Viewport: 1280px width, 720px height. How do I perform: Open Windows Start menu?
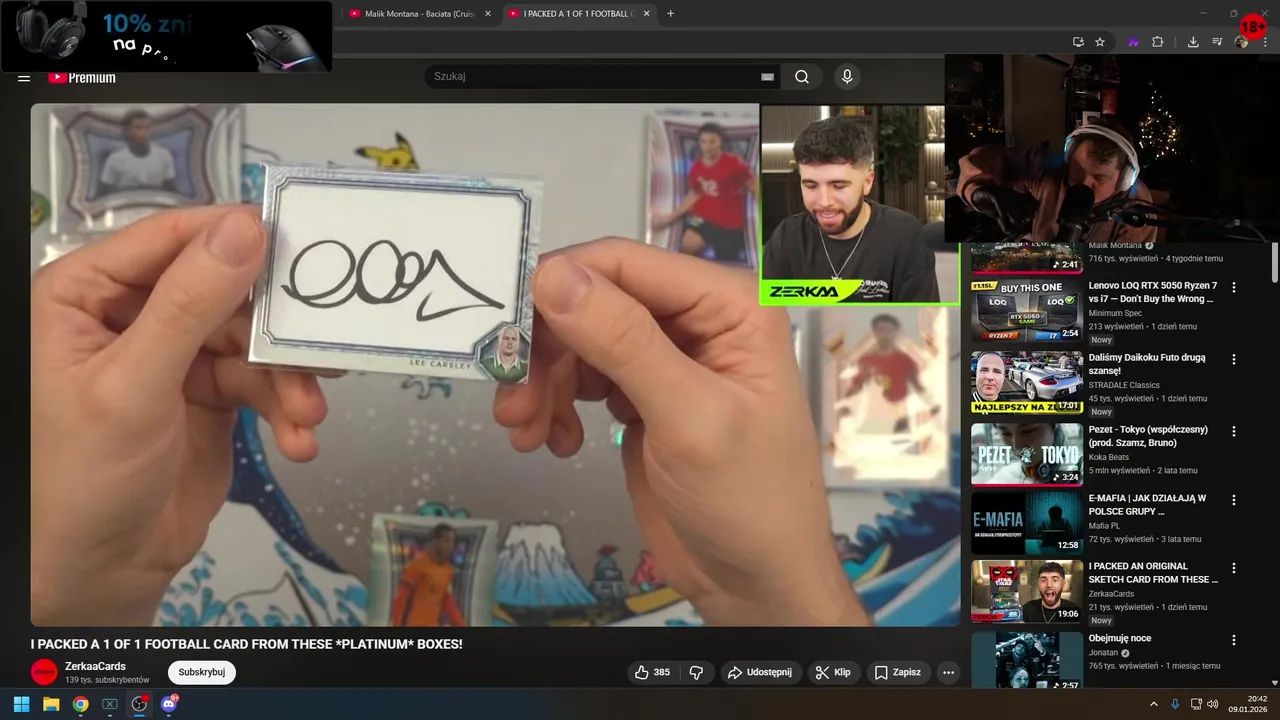point(21,704)
